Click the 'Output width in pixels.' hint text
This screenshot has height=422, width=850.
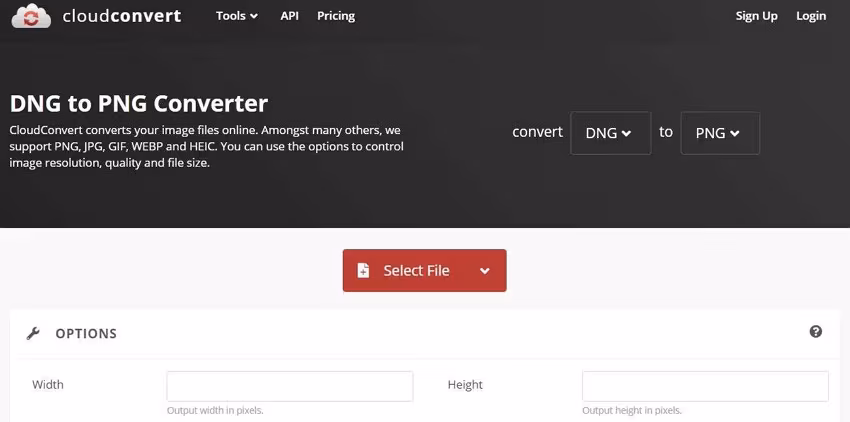click(215, 411)
